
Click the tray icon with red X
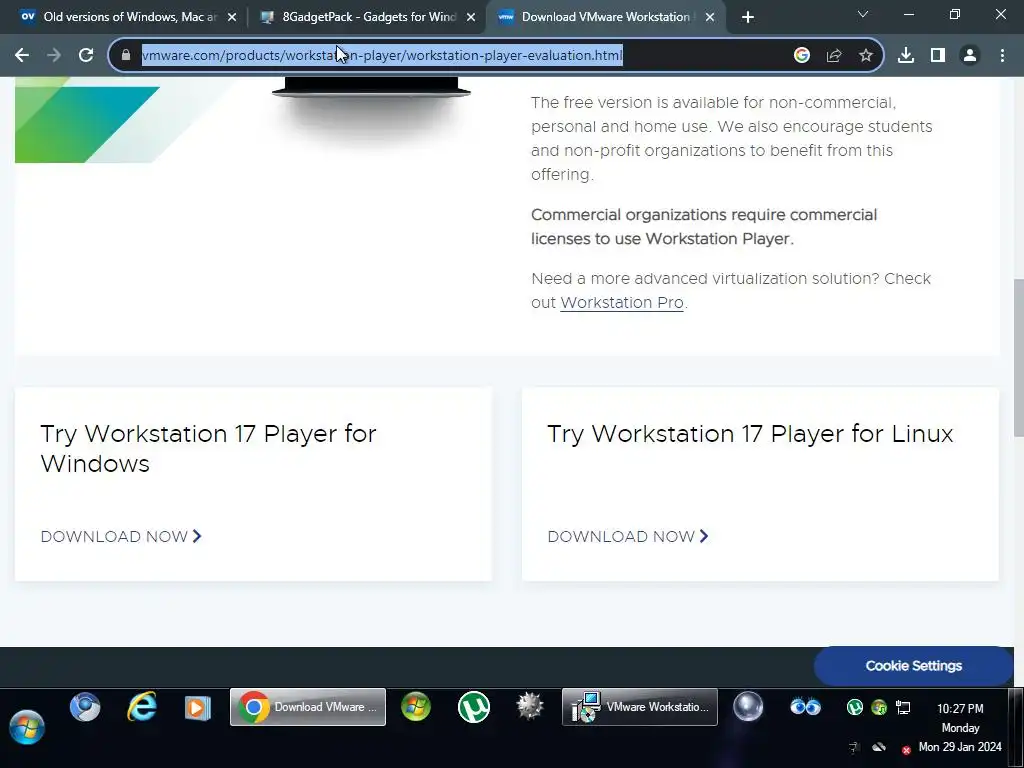[x=906, y=750]
